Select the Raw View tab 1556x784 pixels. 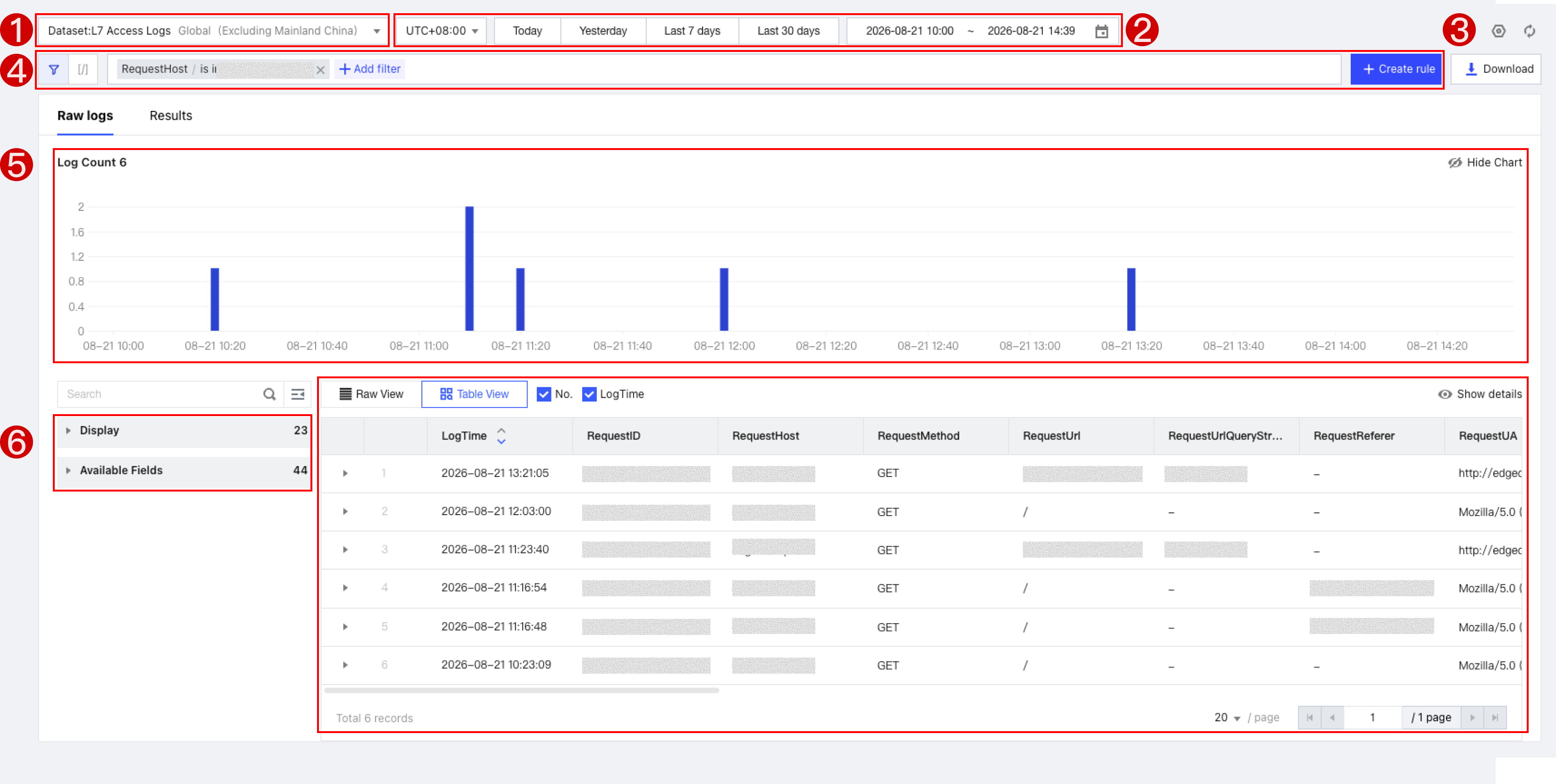371,394
